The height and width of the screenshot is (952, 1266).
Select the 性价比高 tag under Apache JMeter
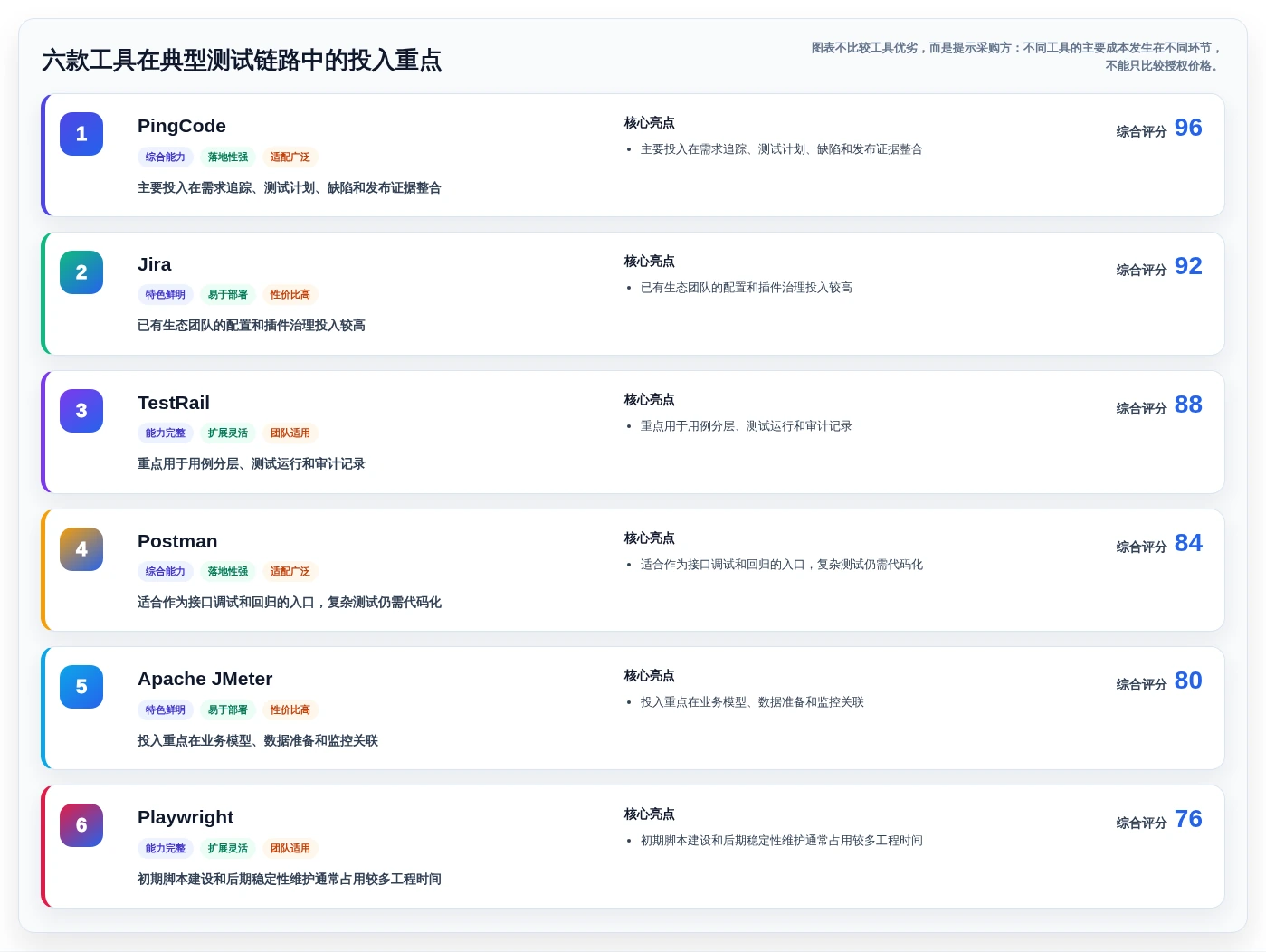[290, 709]
